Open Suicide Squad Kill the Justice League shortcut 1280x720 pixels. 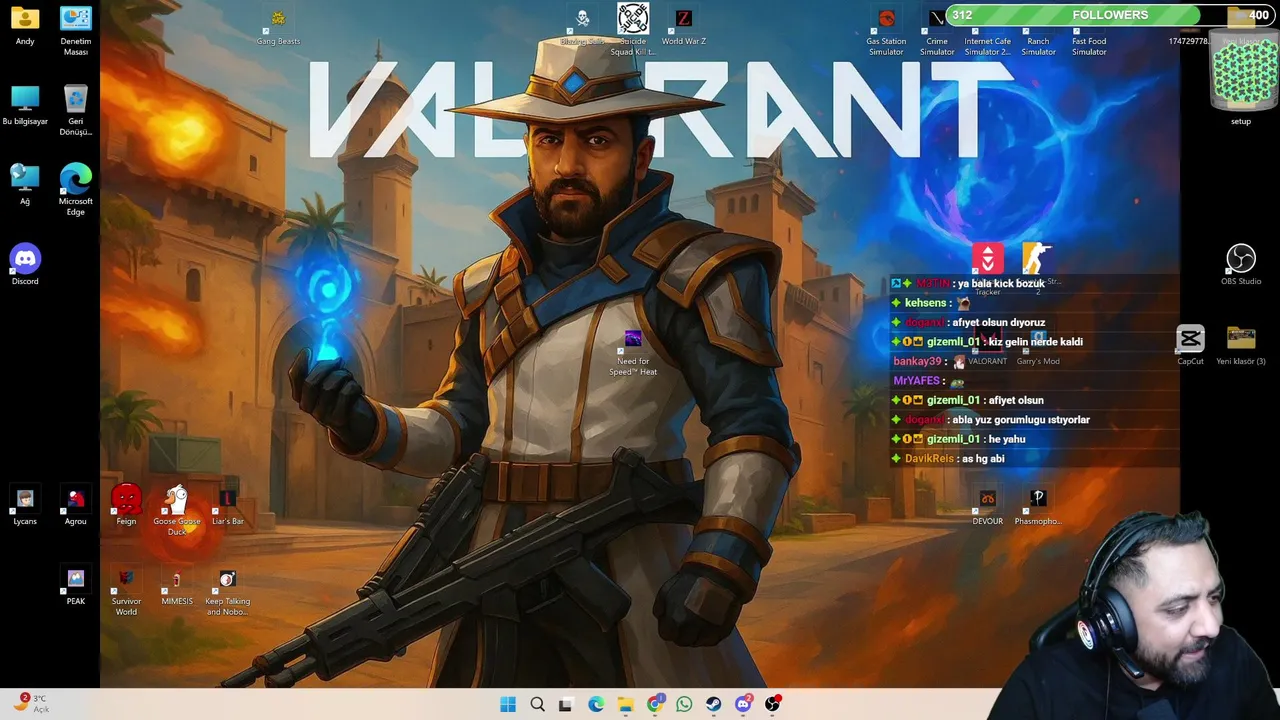(x=632, y=18)
